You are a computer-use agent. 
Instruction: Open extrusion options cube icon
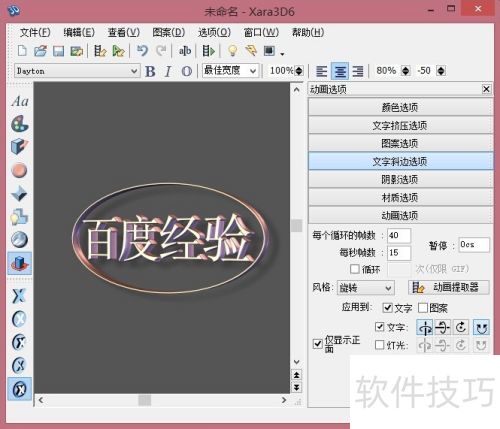coord(20,147)
